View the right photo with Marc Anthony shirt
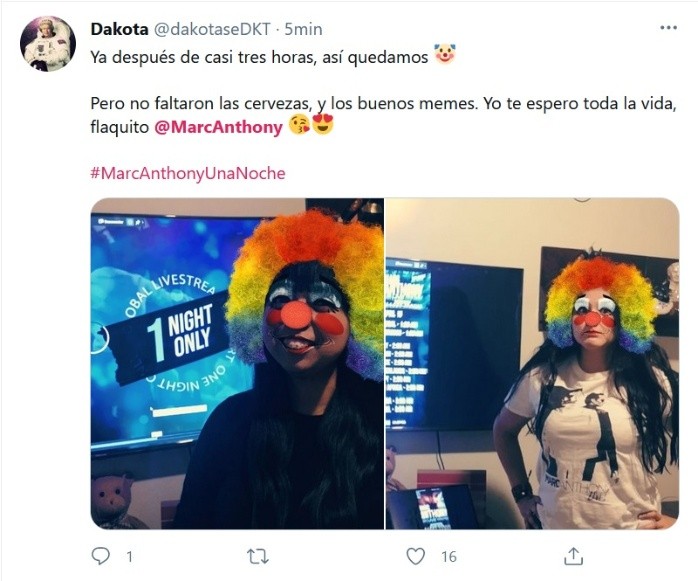 pyautogui.click(x=532, y=363)
